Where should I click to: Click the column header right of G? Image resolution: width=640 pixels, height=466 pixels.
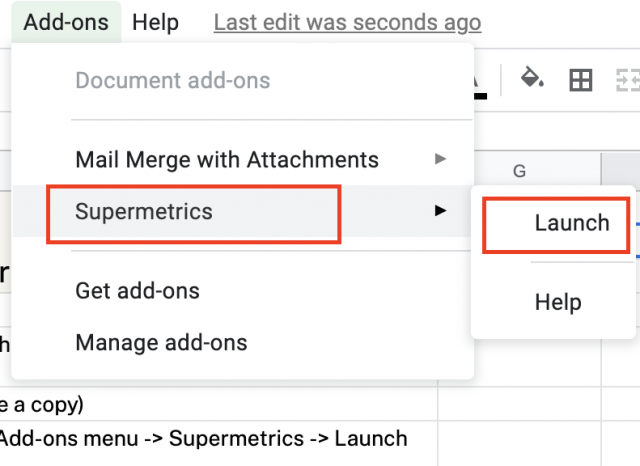click(620, 171)
